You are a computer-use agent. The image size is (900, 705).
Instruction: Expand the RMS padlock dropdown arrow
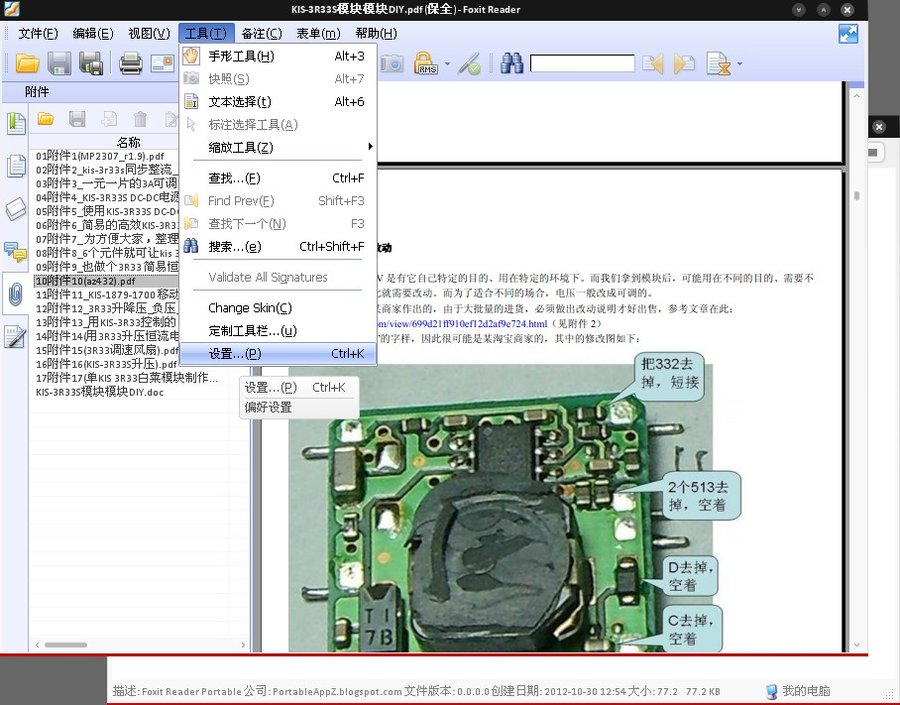pos(447,65)
